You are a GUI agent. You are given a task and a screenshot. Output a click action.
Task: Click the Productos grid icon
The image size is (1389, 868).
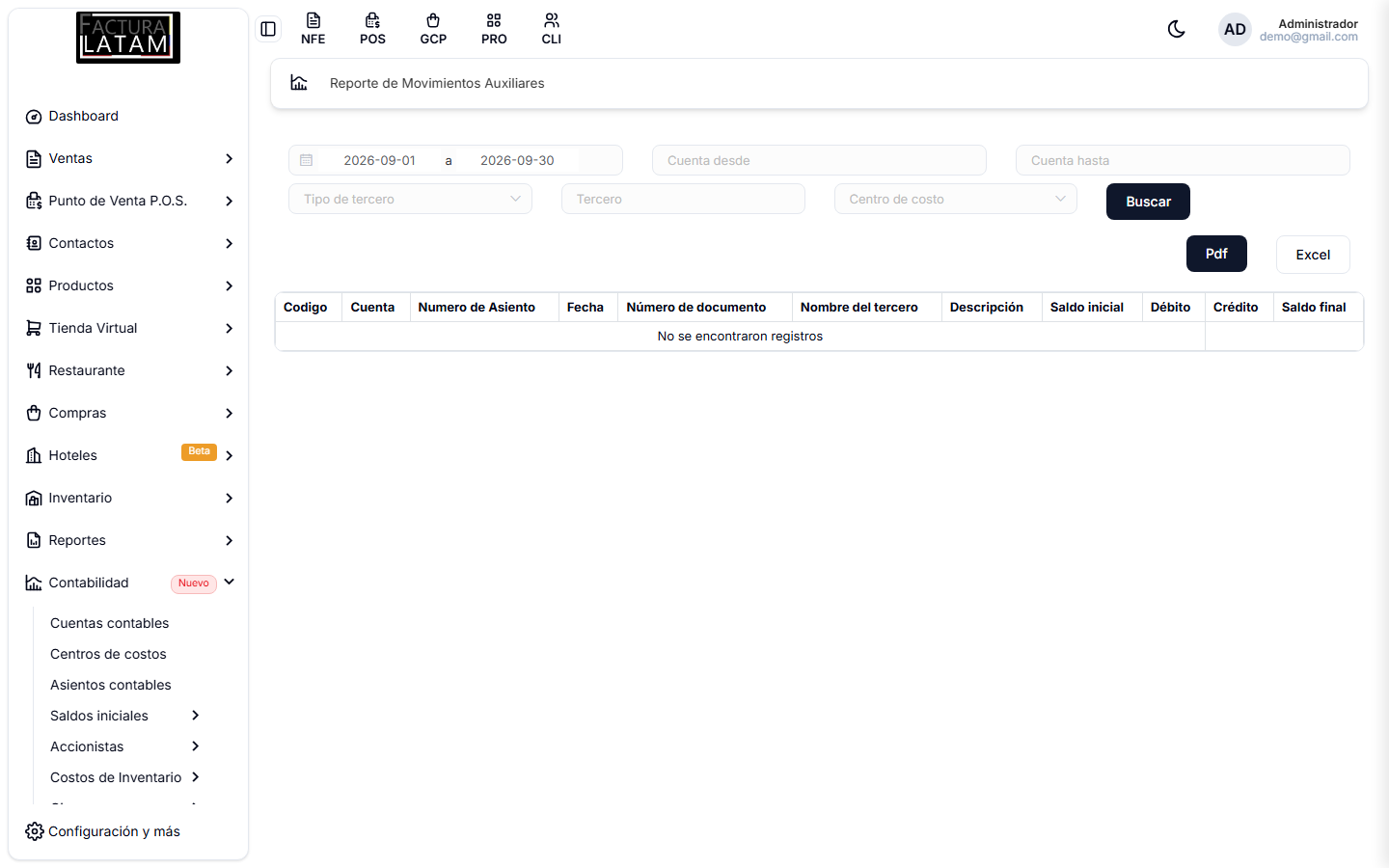tap(34, 286)
